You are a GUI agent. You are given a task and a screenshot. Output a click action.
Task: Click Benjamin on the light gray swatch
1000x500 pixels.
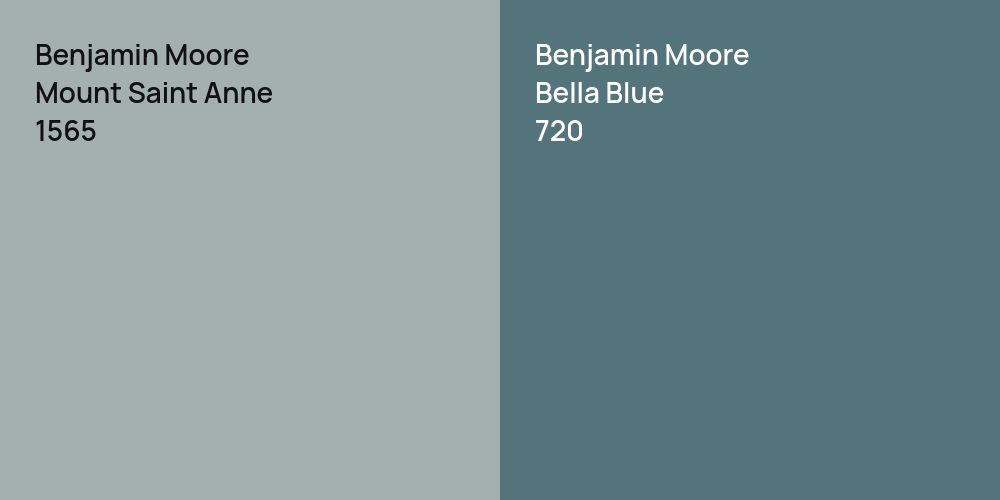(x=97, y=55)
